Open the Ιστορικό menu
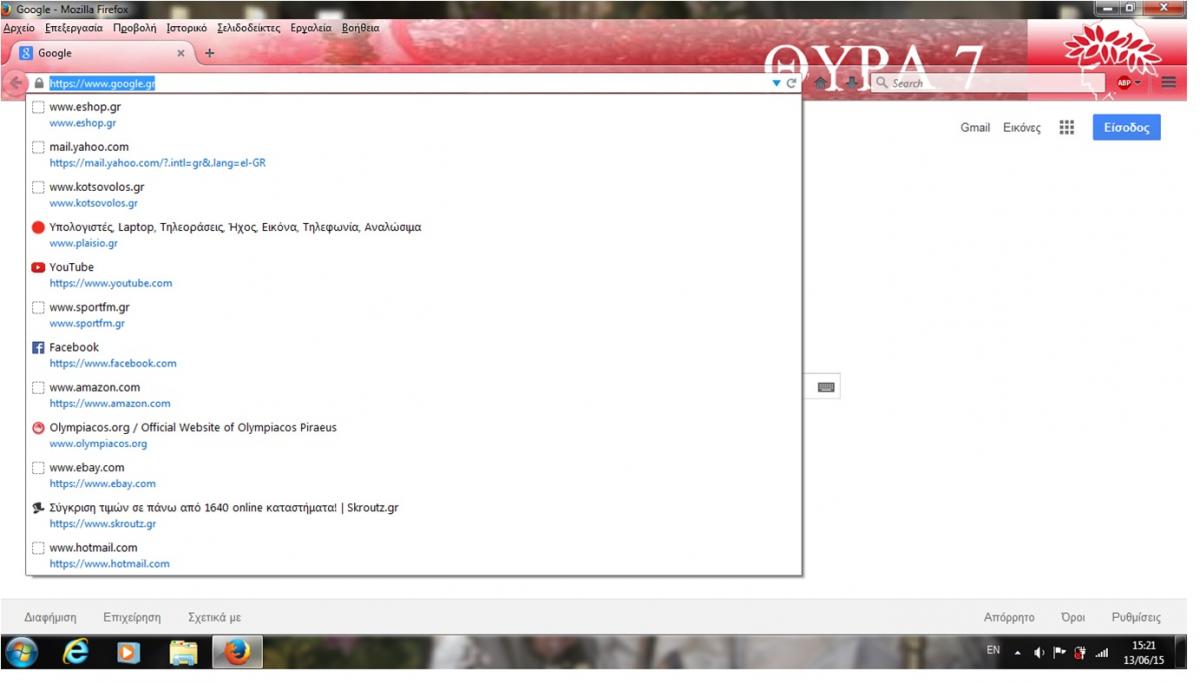The height and width of the screenshot is (684, 1200). [x=187, y=28]
